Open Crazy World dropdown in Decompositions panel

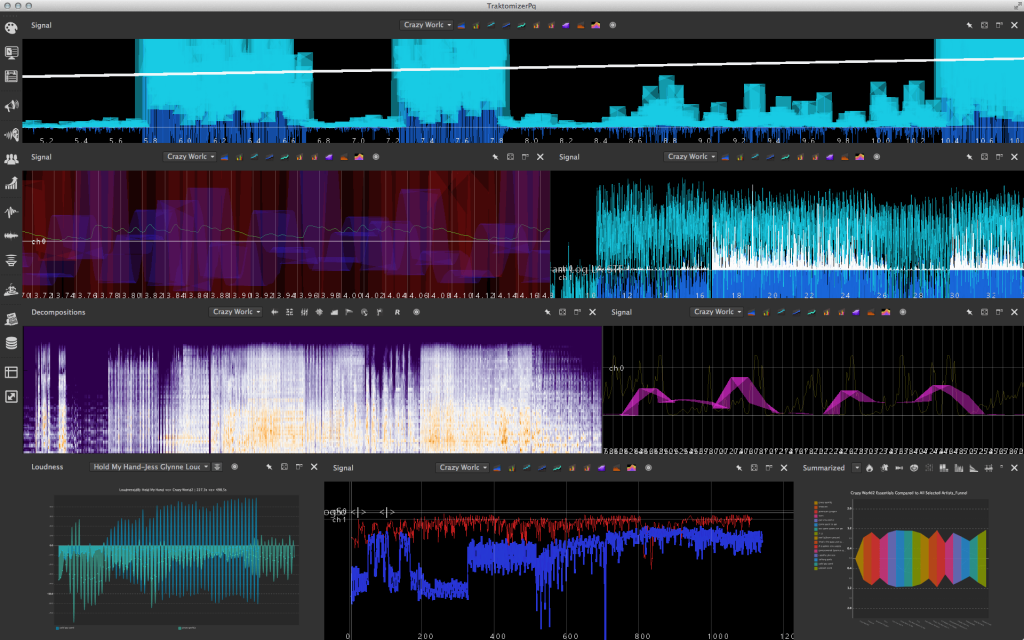236,312
